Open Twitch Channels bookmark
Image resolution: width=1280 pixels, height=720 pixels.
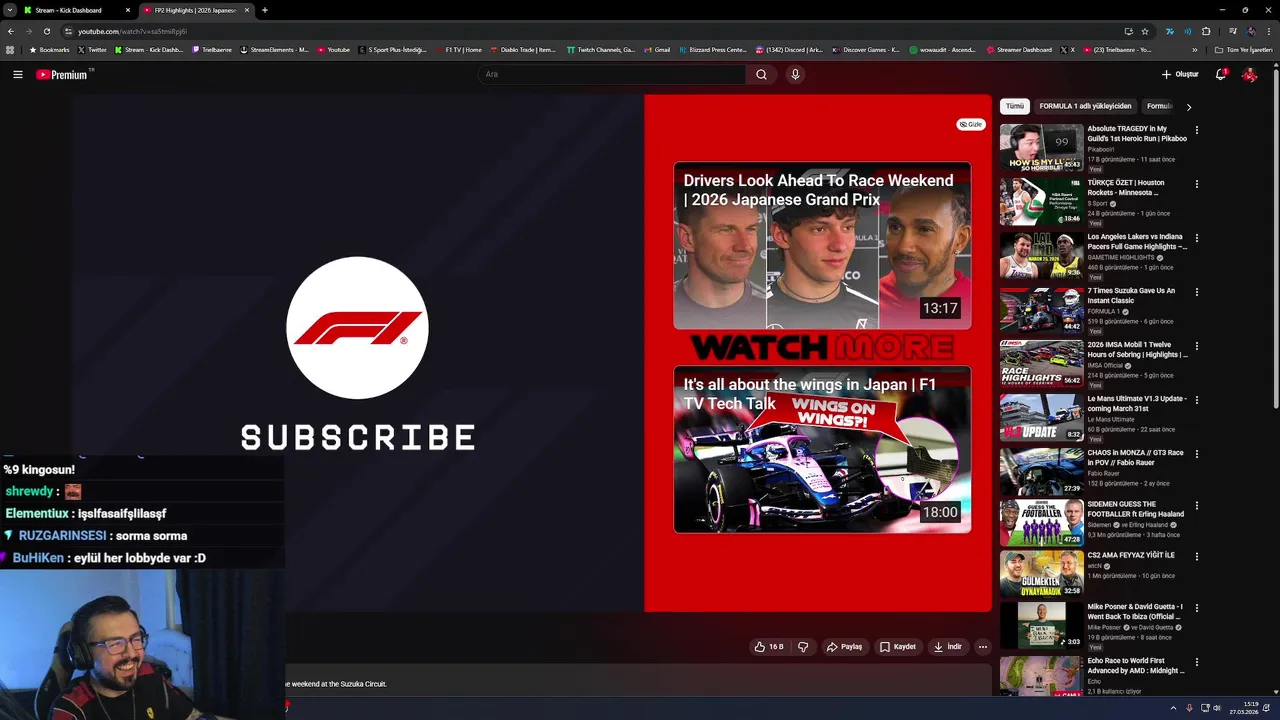[x=600, y=50]
